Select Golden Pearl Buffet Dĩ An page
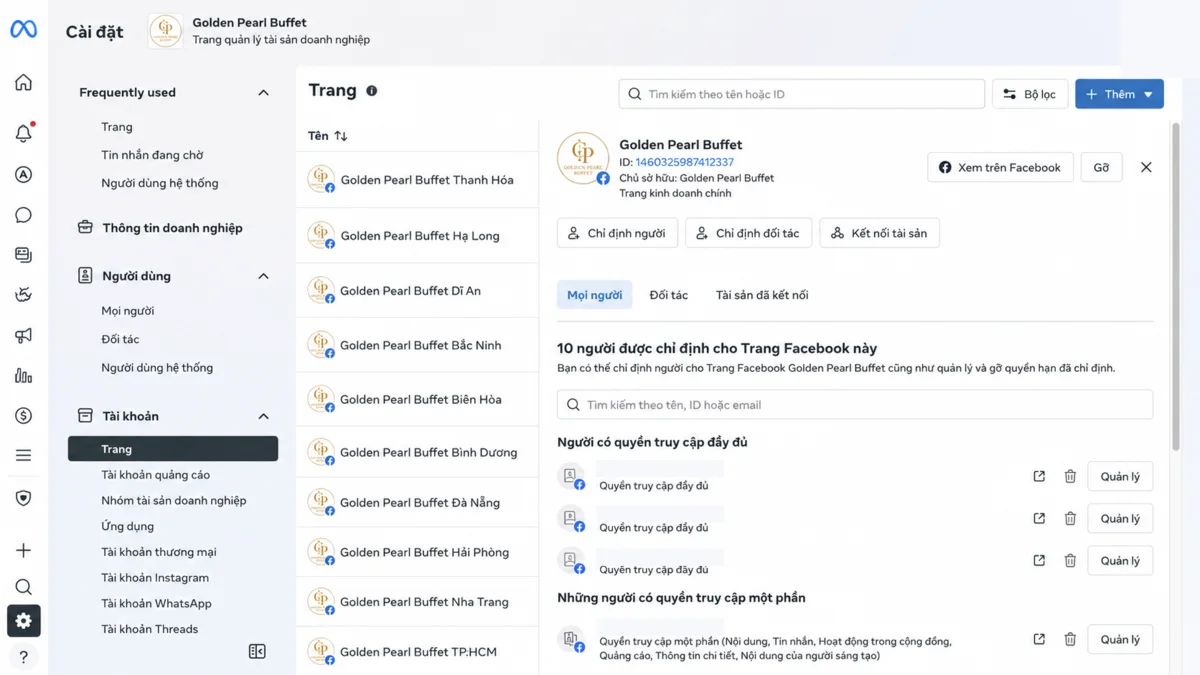Image resolution: width=1200 pixels, height=675 pixels. [x=417, y=291]
